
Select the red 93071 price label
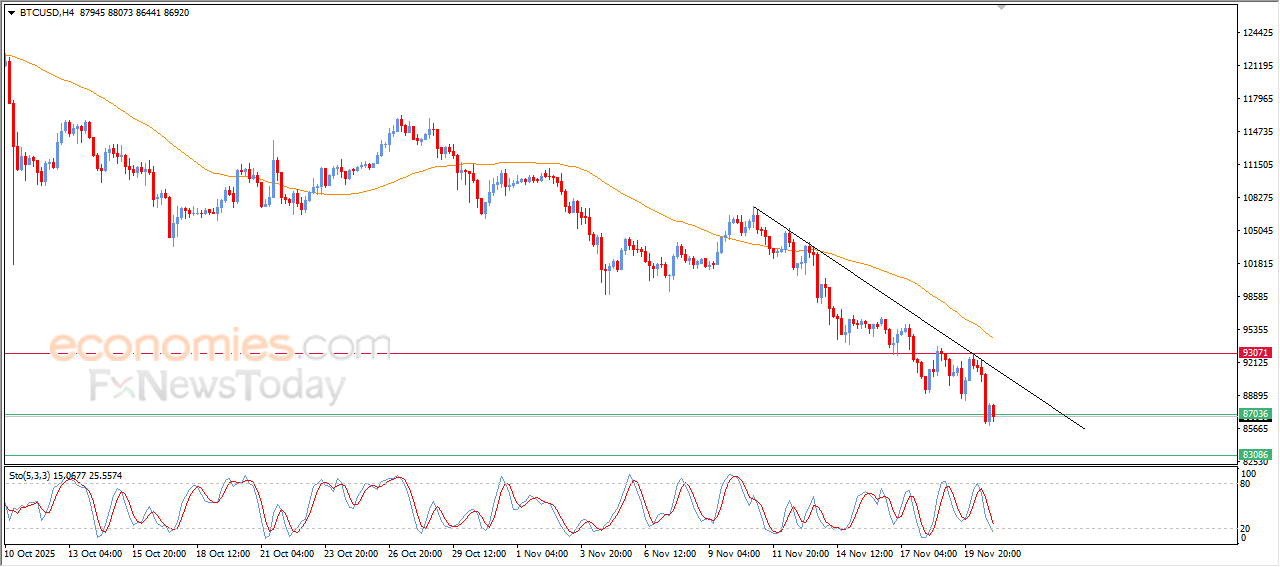click(x=1255, y=353)
